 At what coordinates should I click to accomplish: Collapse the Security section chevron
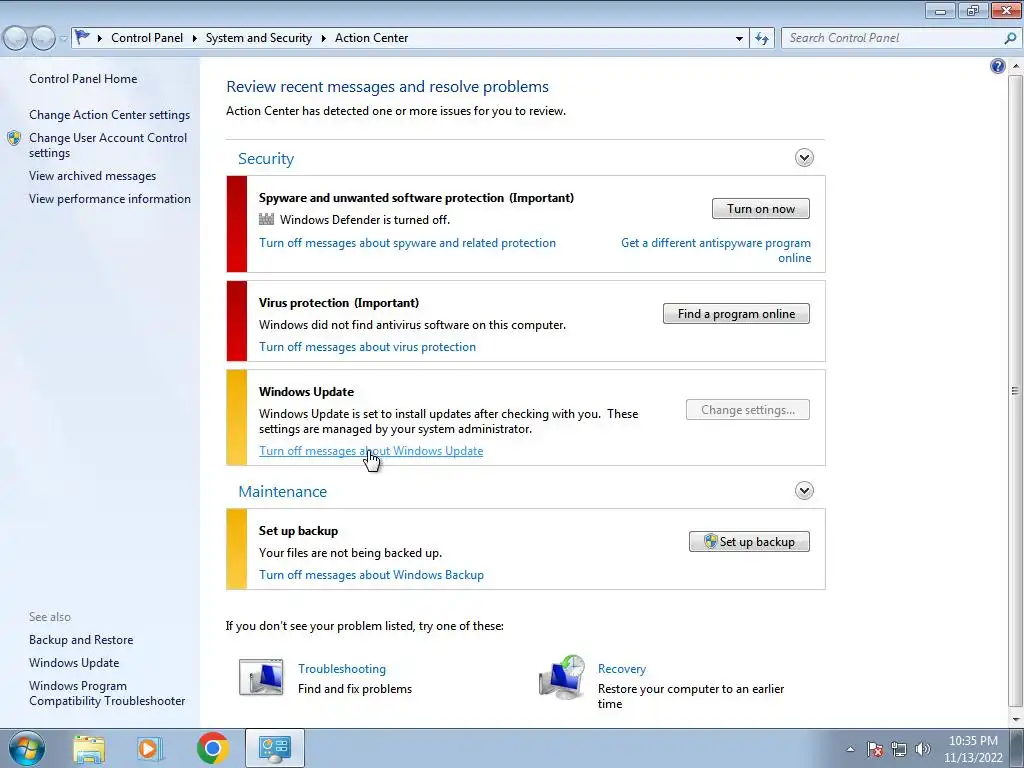click(x=804, y=157)
